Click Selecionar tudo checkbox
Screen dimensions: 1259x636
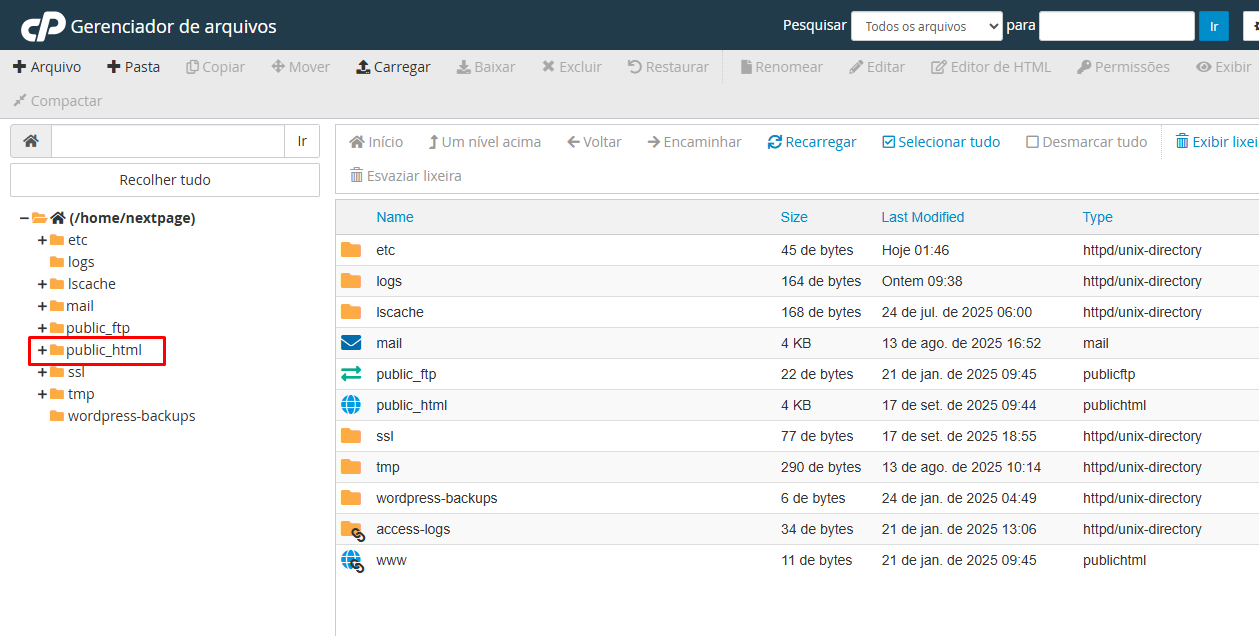point(940,142)
